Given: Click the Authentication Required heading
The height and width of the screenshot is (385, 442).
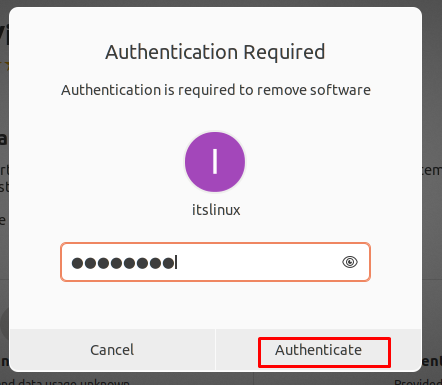Looking at the screenshot, I should [x=215, y=52].
